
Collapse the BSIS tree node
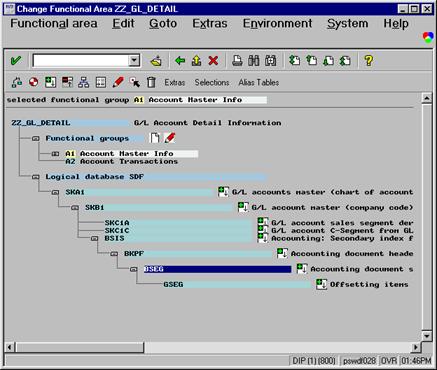[x=95, y=238]
